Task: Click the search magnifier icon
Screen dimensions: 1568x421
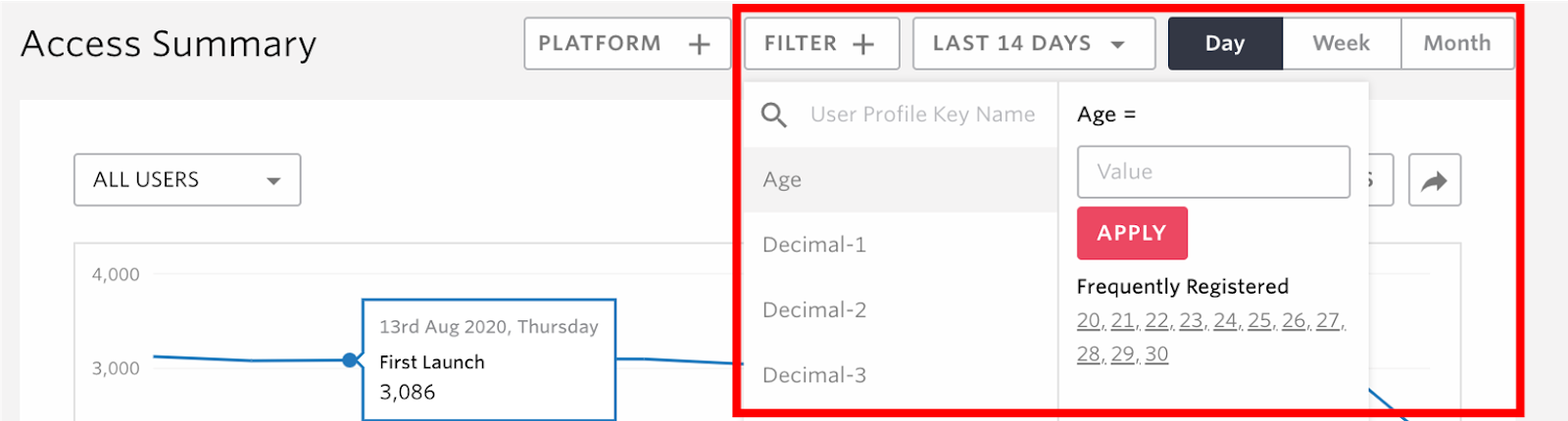Action: click(x=774, y=116)
